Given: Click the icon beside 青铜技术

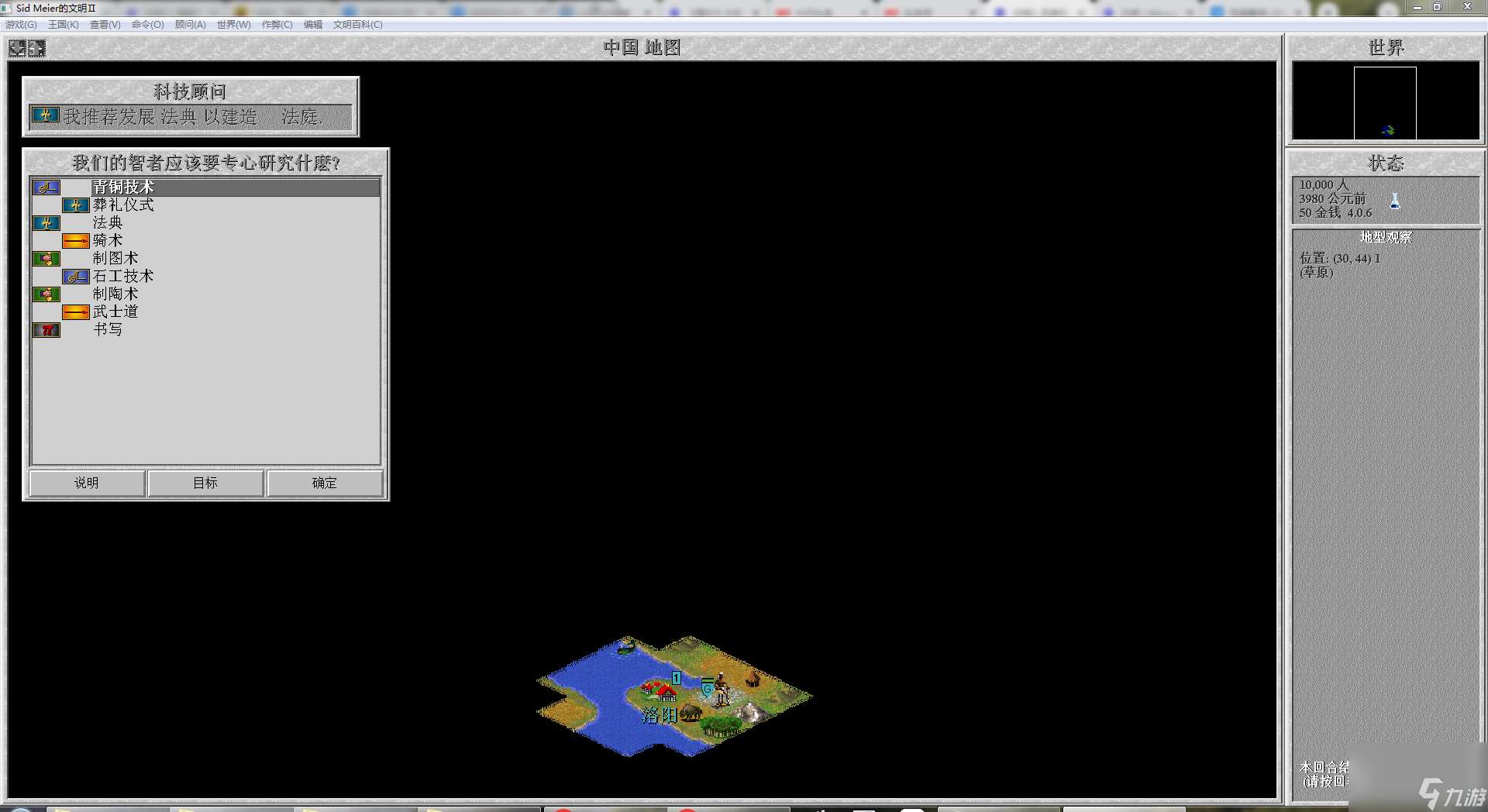Looking at the screenshot, I should [46, 188].
